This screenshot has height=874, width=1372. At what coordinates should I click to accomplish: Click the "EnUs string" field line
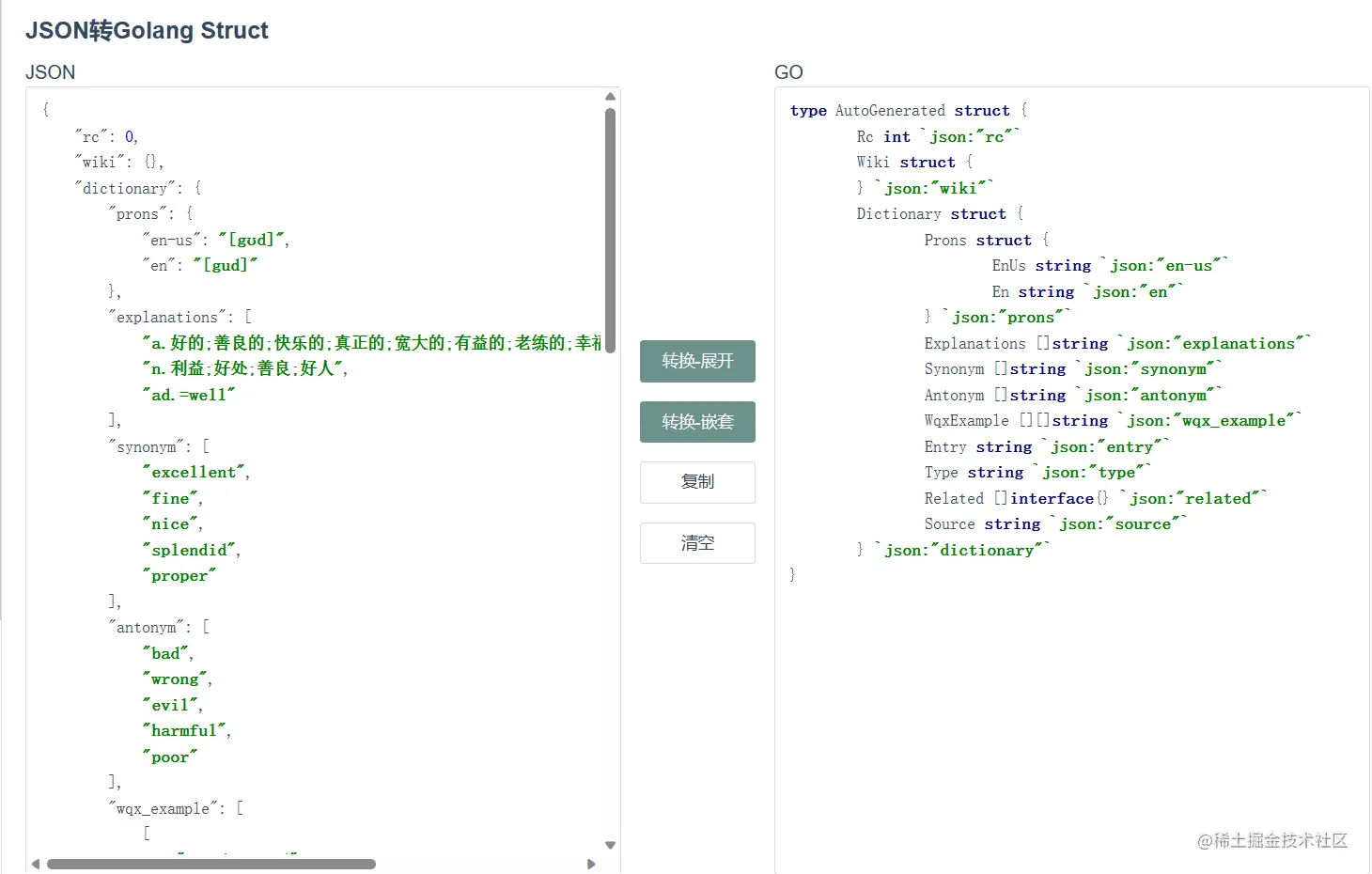(1111, 266)
